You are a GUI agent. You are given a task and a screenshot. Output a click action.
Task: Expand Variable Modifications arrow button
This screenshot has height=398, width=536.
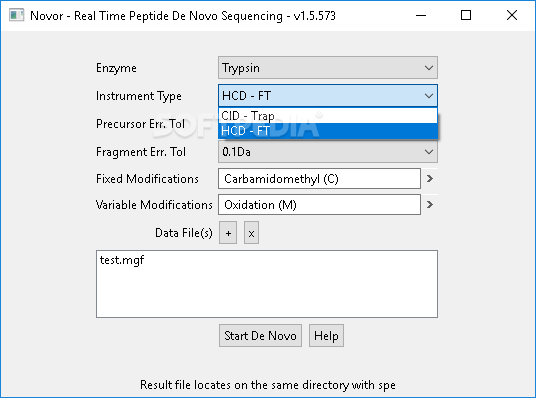(430, 205)
